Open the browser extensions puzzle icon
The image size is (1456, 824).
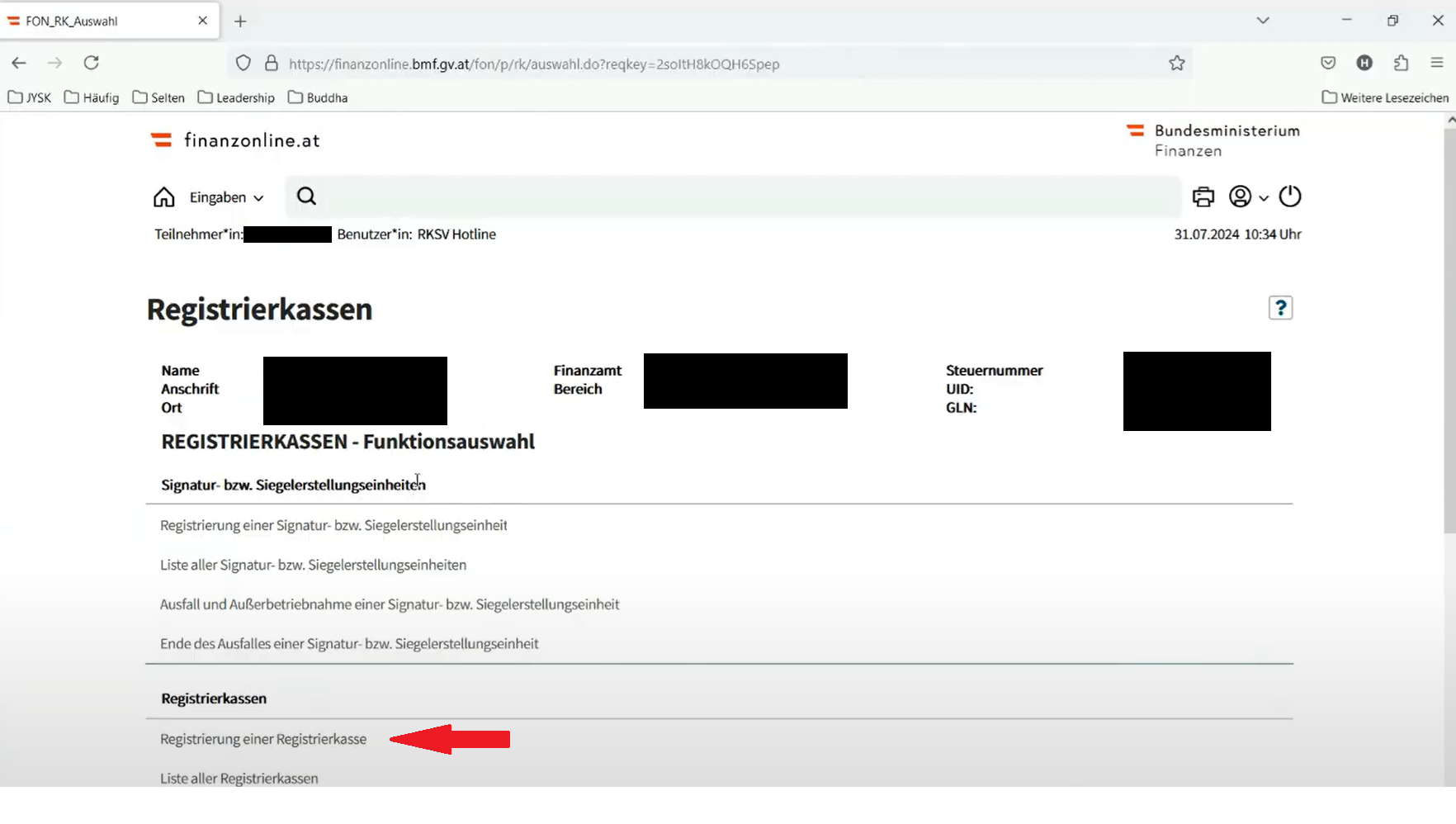[x=1401, y=63]
